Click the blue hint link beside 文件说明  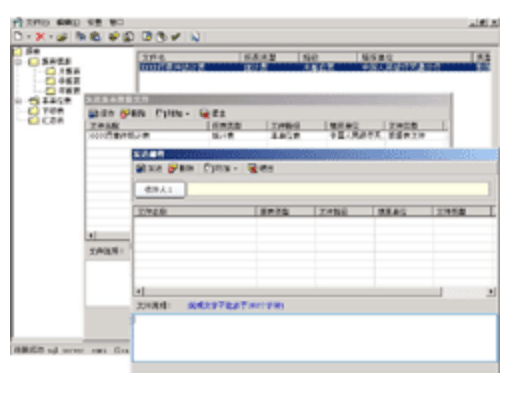tap(236, 305)
